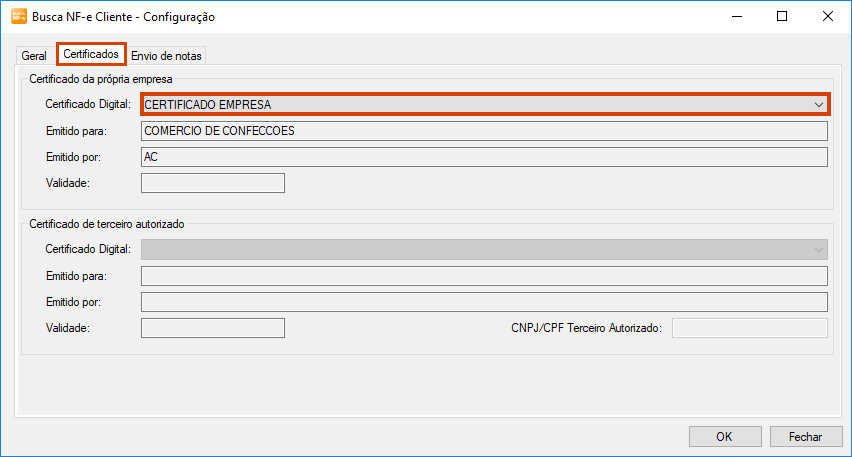Click own company Validade field
Image resolution: width=852 pixels, height=457 pixels.
point(213,183)
